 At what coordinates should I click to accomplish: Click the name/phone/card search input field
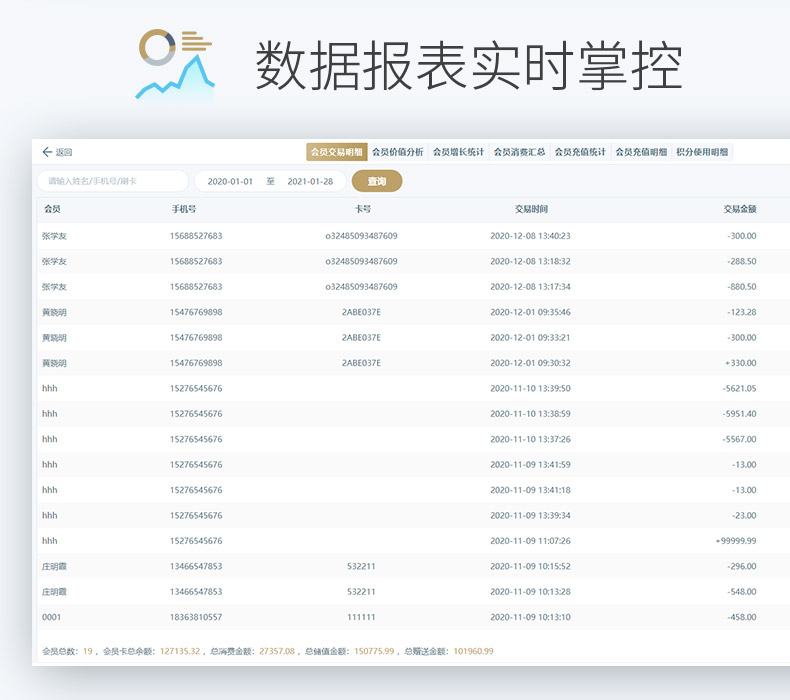113,181
